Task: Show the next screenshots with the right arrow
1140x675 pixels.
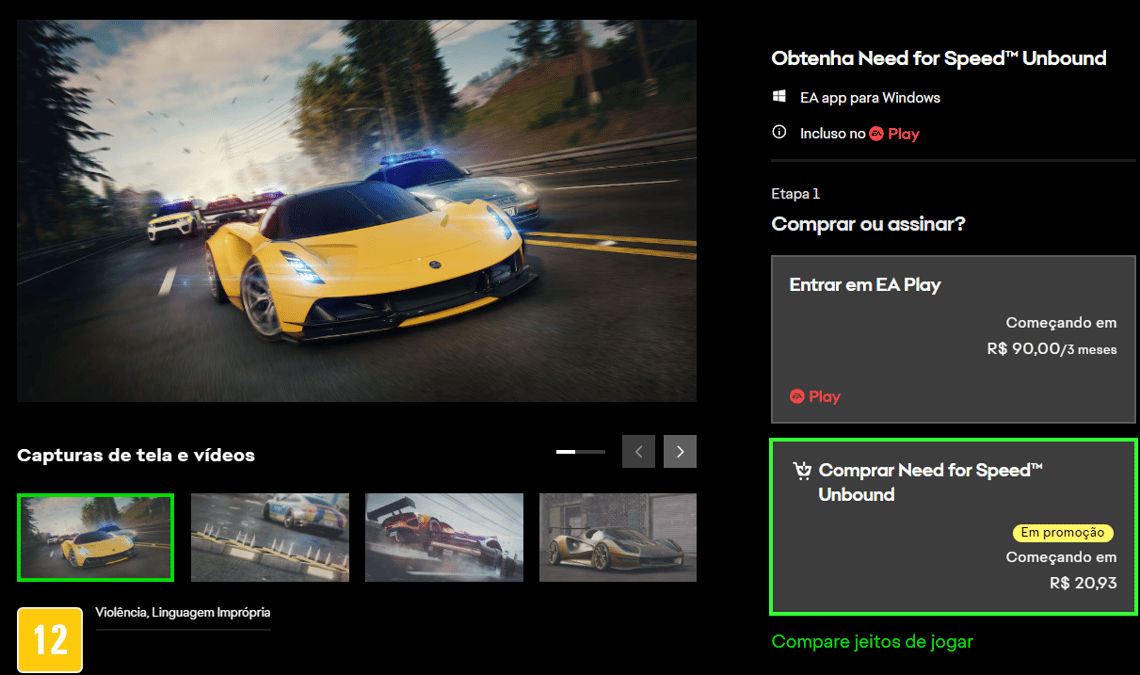Action: pyautogui.click(x=680, y=452)
